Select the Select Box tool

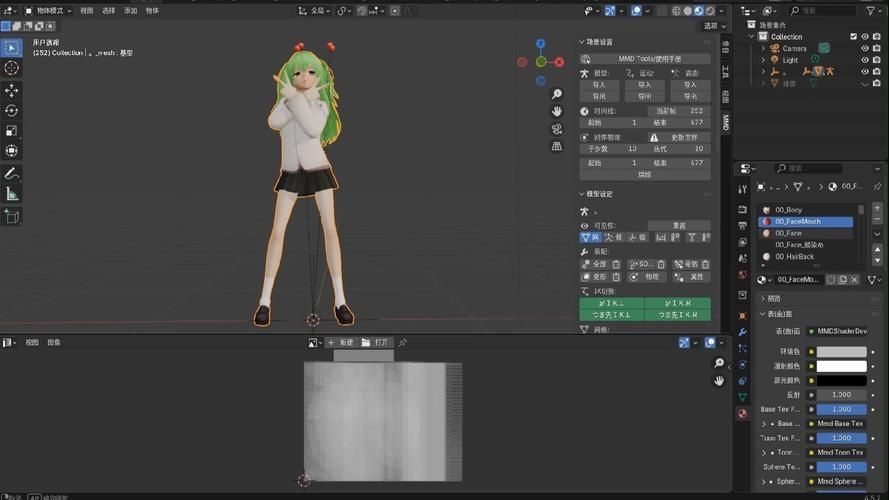pyautogui.click(x=11, y=48)
